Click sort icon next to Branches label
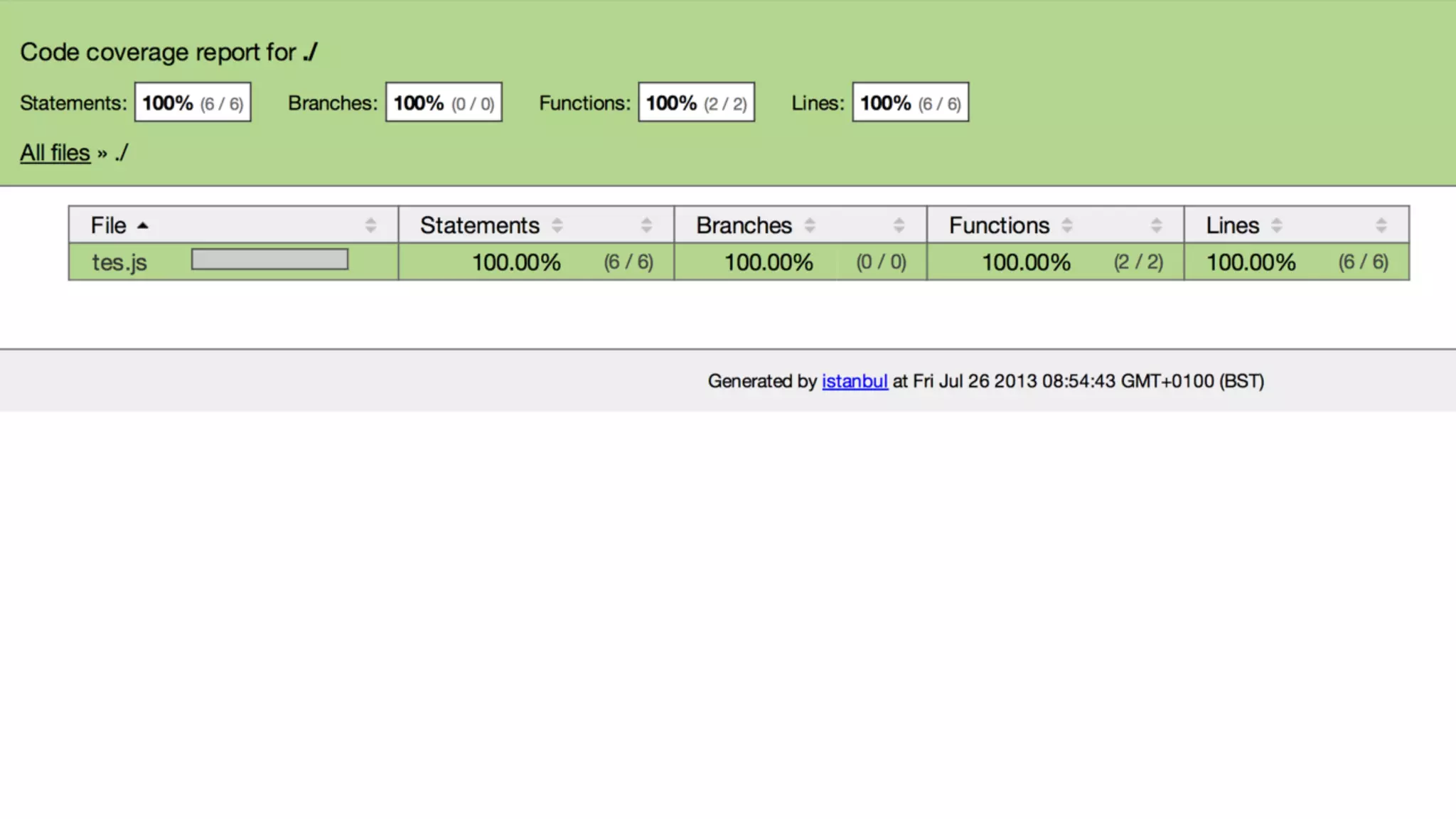 (810, 226)
